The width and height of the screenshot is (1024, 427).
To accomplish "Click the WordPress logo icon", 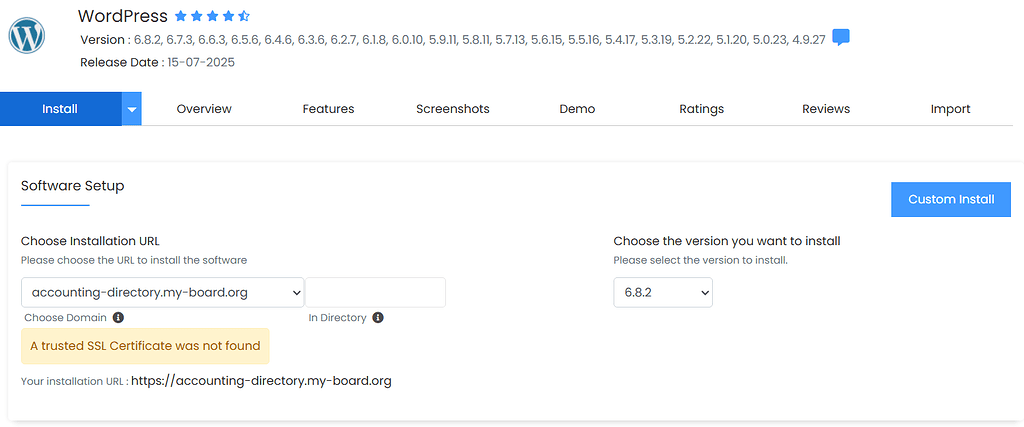I will [x=27, y=36].
